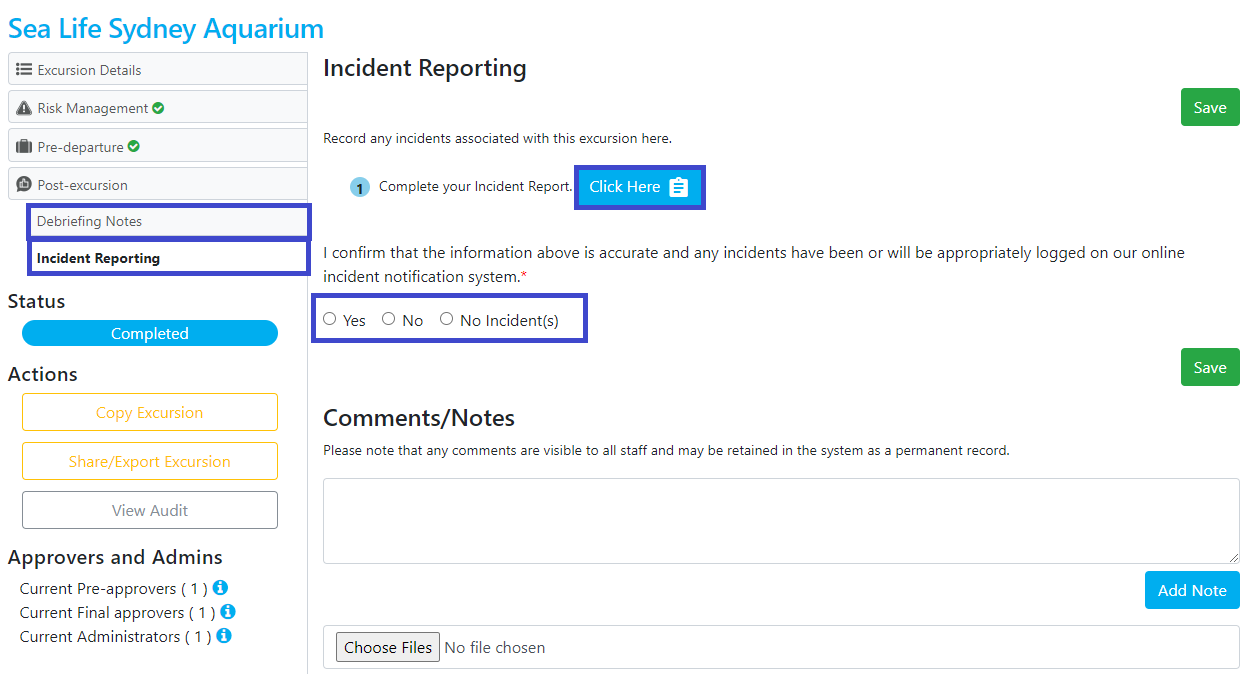
Task: Click the 'No file chosen' text
Action: [x=495, y=648]
